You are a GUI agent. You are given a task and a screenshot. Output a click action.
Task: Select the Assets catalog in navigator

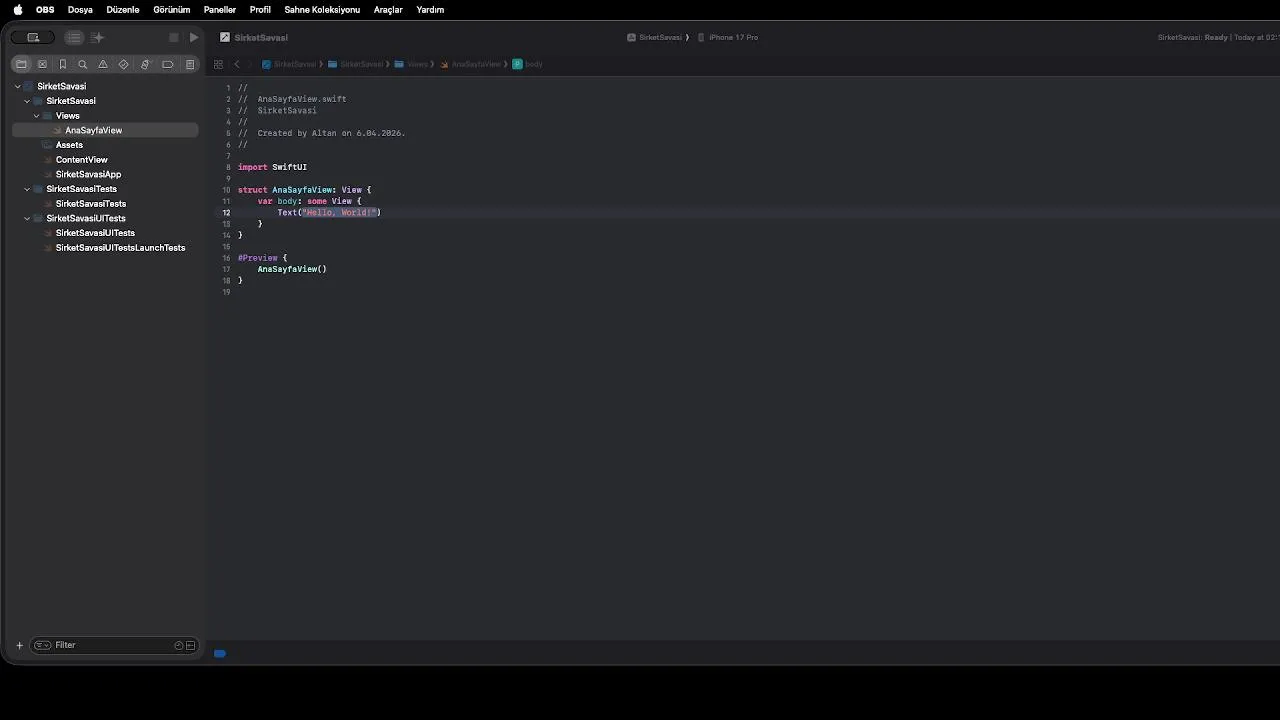105,145
